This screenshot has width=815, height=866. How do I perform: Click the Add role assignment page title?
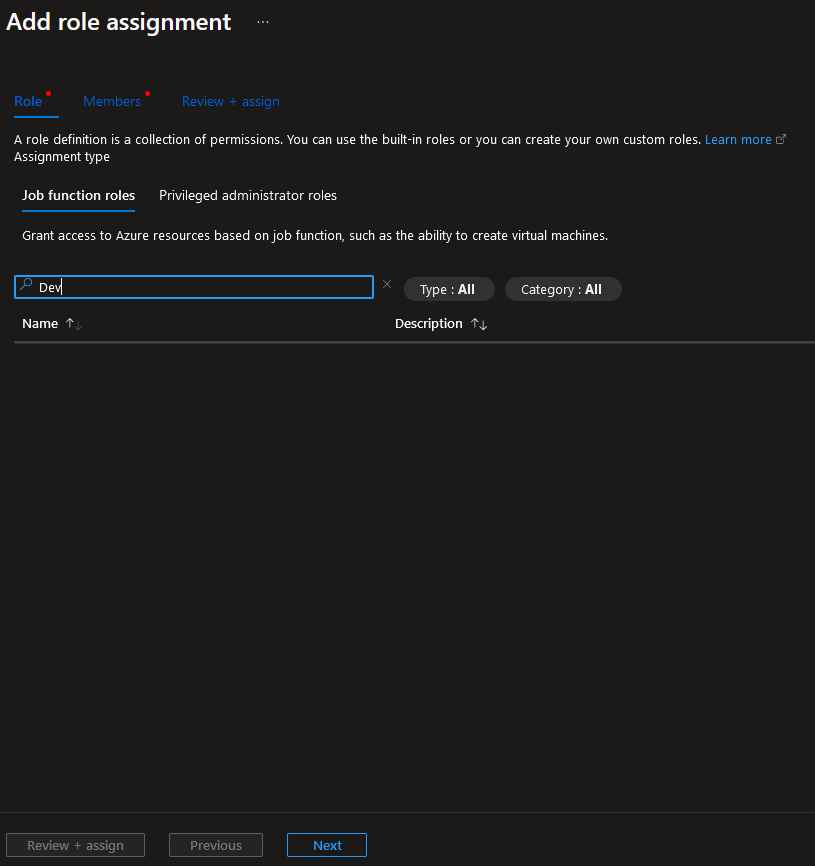119,22
